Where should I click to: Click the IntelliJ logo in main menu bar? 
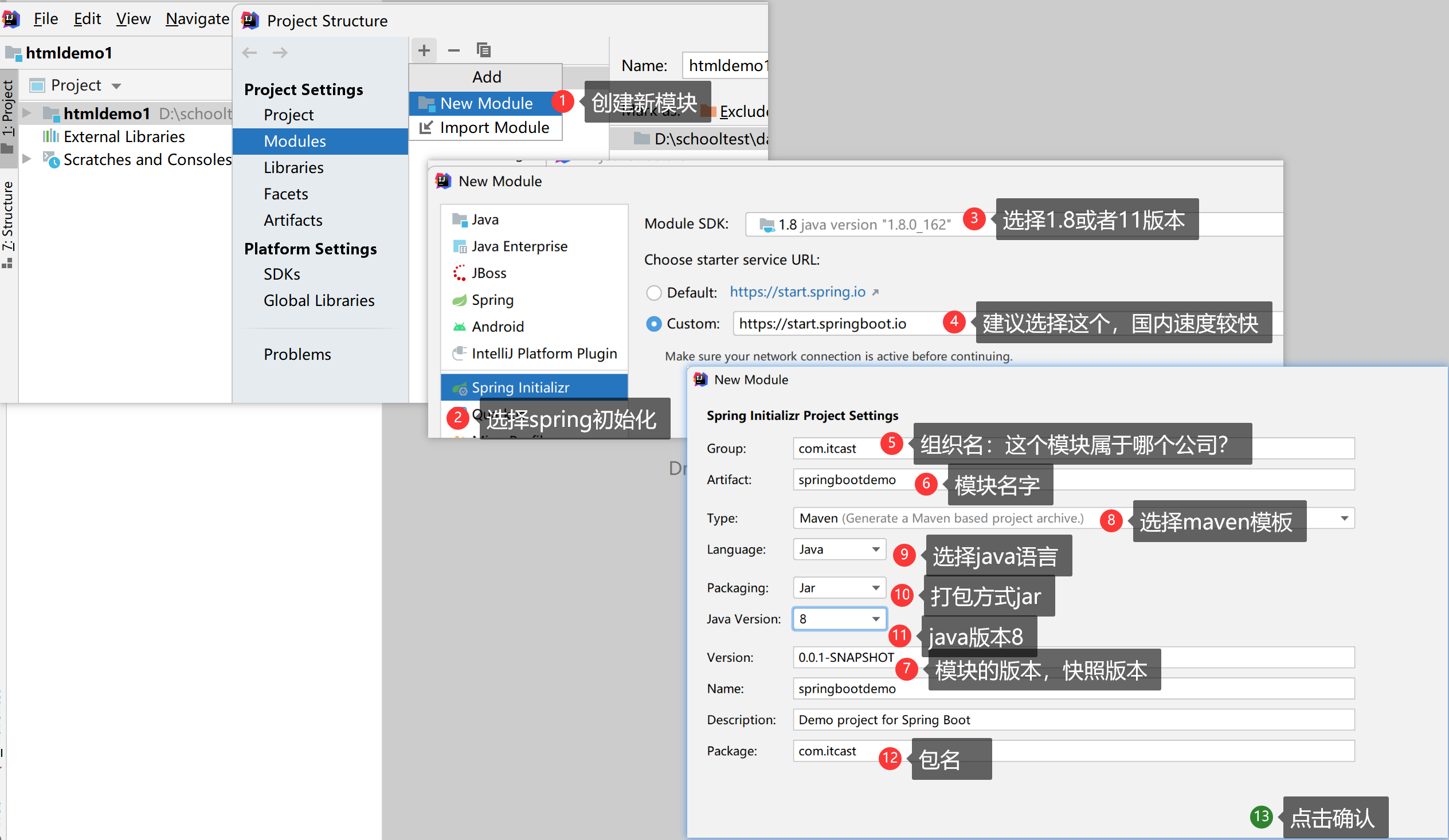(11, 19)
